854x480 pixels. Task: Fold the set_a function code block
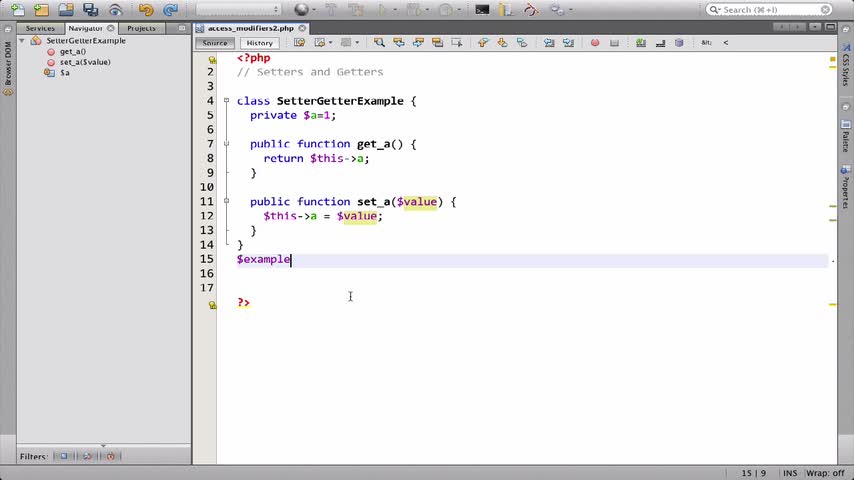(x=227, y=201)
